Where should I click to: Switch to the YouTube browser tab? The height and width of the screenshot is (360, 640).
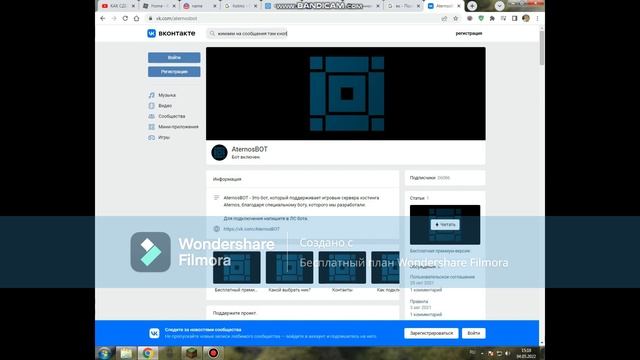click(x=116, y=6)
